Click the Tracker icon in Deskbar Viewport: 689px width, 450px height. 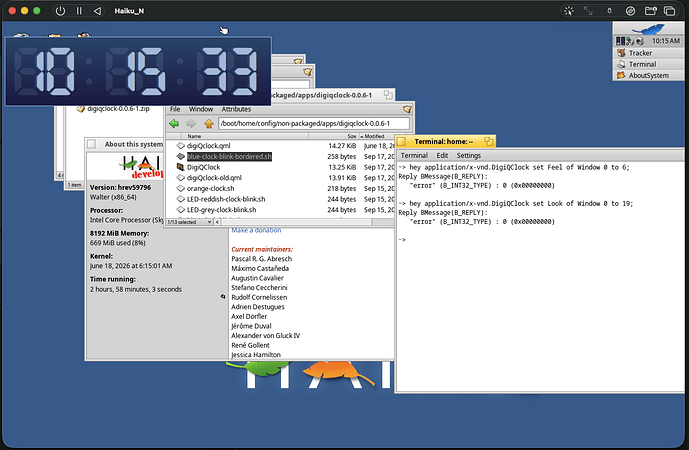621,53
